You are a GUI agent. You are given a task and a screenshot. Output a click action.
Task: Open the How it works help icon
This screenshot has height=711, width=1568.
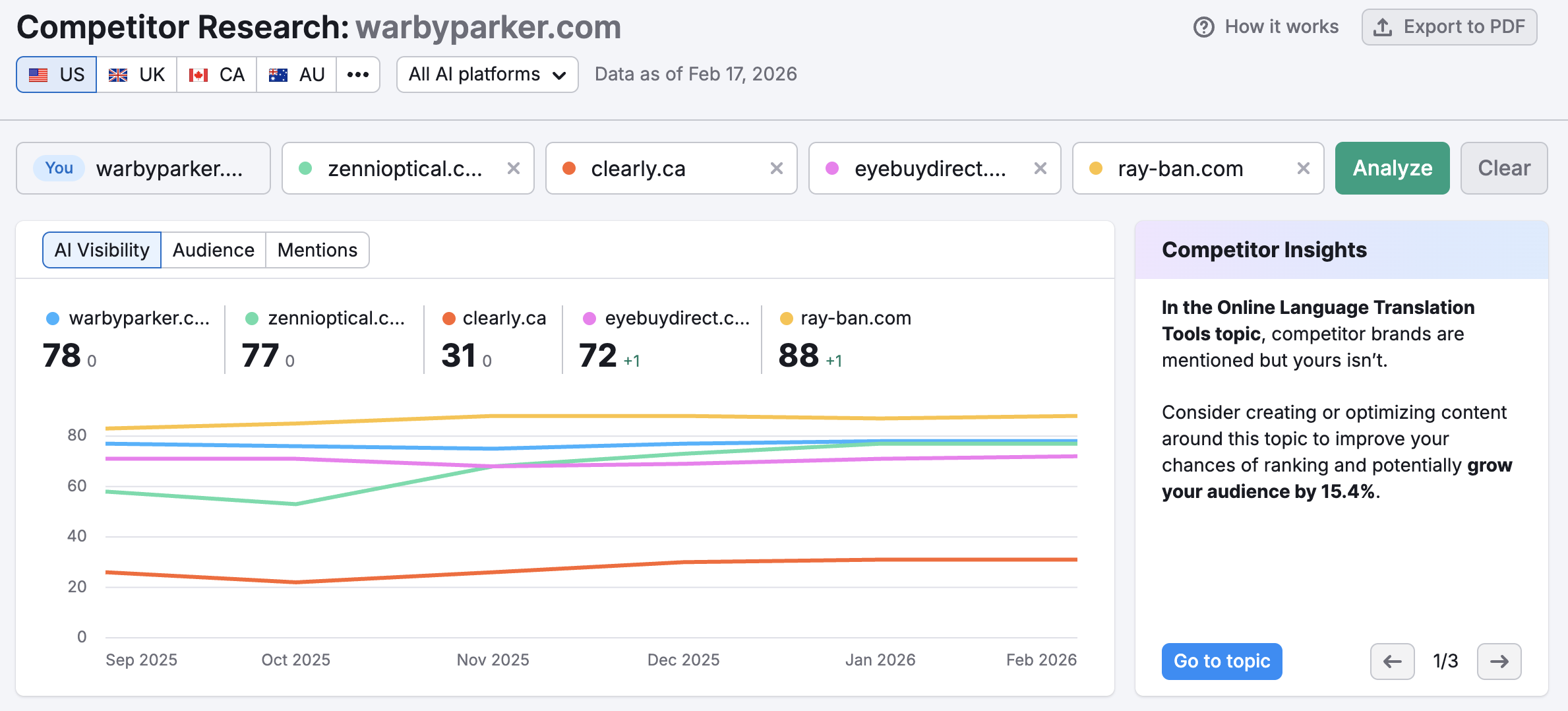[1204, 26]
